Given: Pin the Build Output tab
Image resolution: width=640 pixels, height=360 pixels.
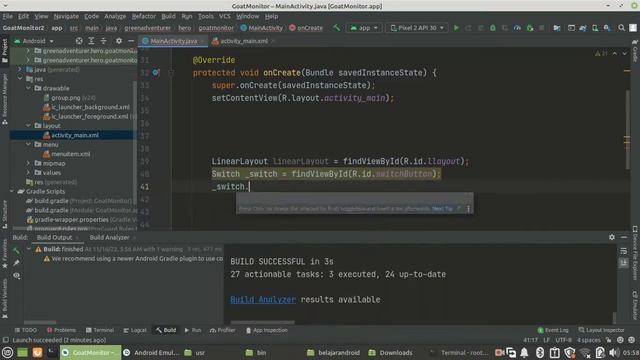Looking at the screenshot, I should coord(16,263).
